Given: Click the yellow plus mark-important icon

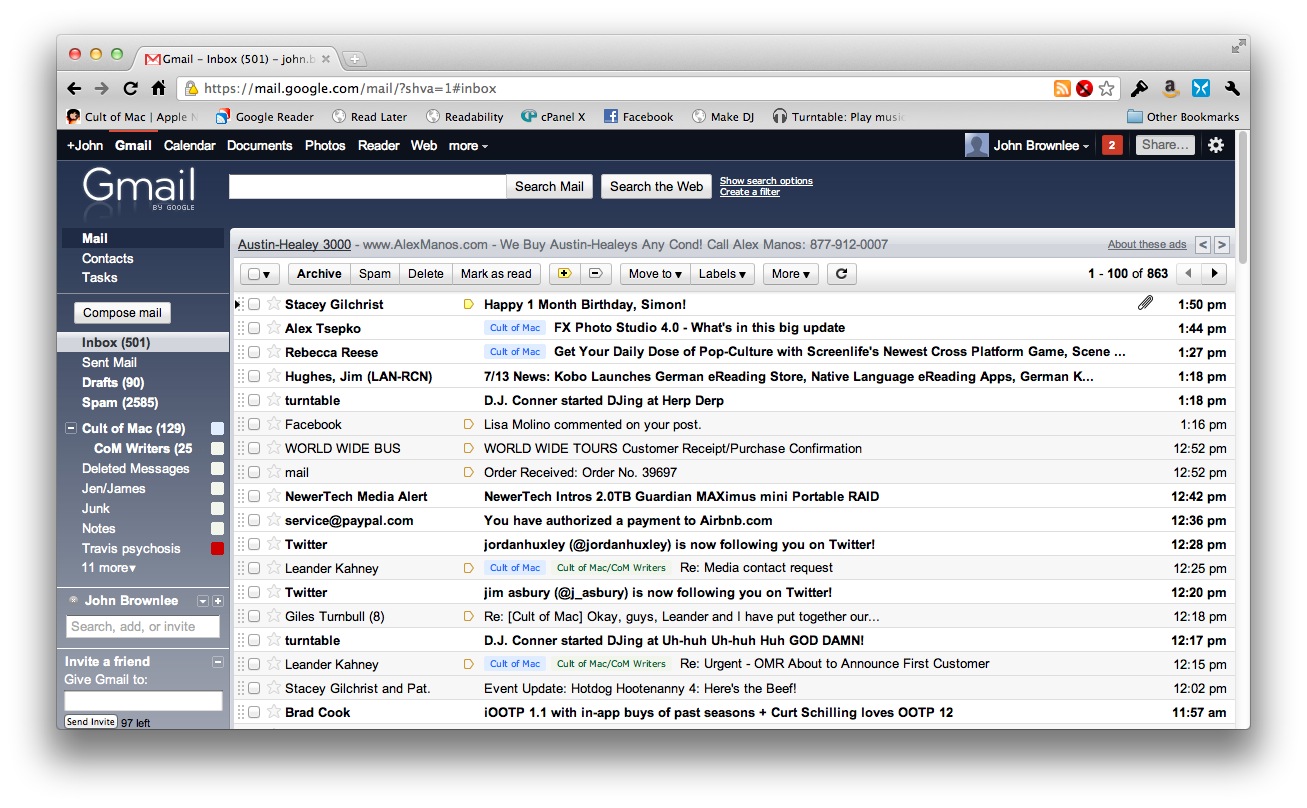Looking at the screenshot, I should coord(563,274).
